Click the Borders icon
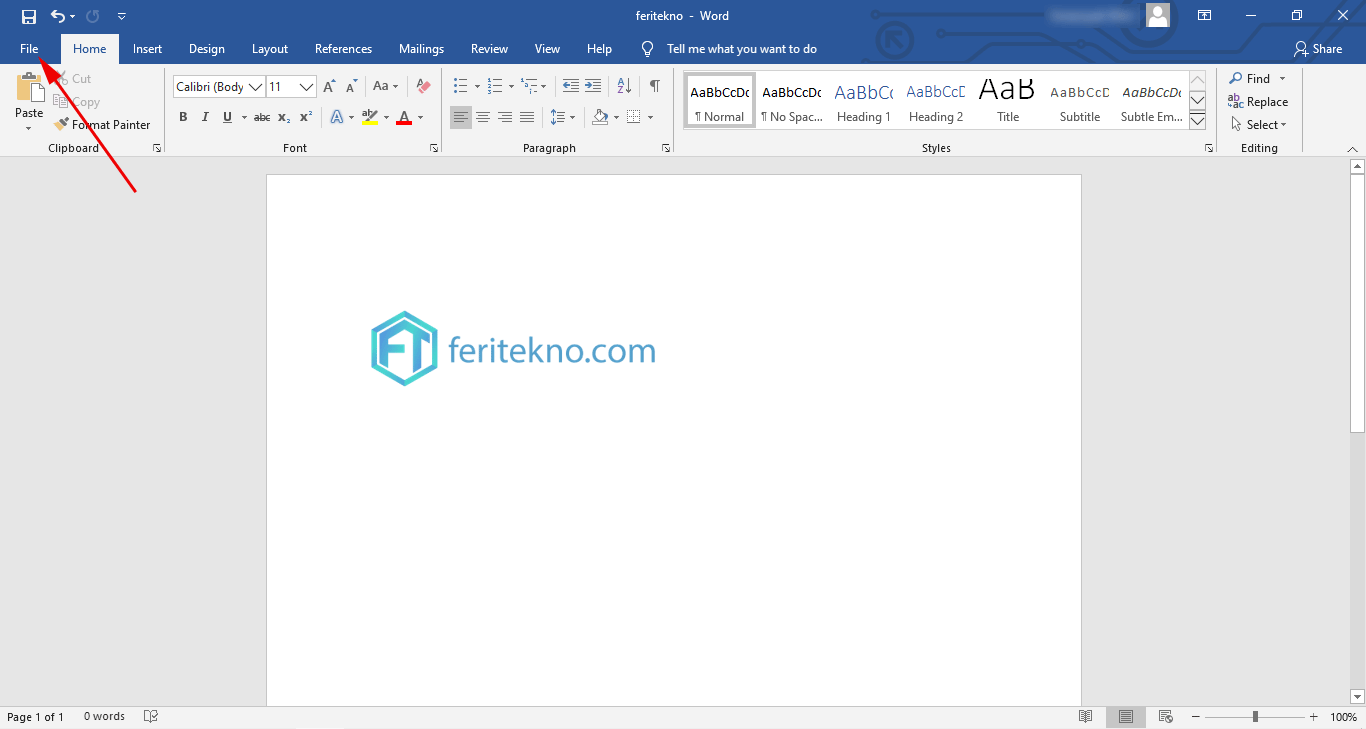The height and width of the screenshot is (729, 1366). pos(634,117)
